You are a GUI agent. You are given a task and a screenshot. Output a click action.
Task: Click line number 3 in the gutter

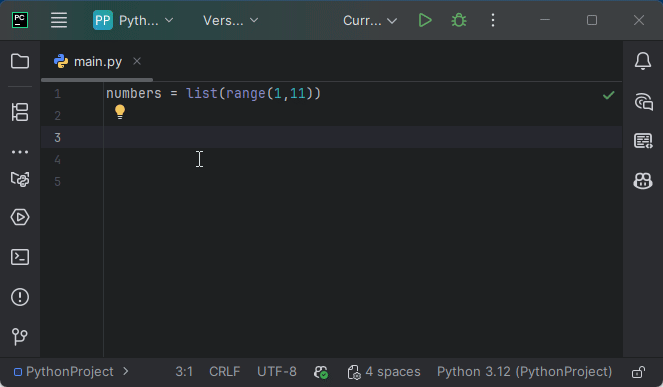tap(58, 137)
